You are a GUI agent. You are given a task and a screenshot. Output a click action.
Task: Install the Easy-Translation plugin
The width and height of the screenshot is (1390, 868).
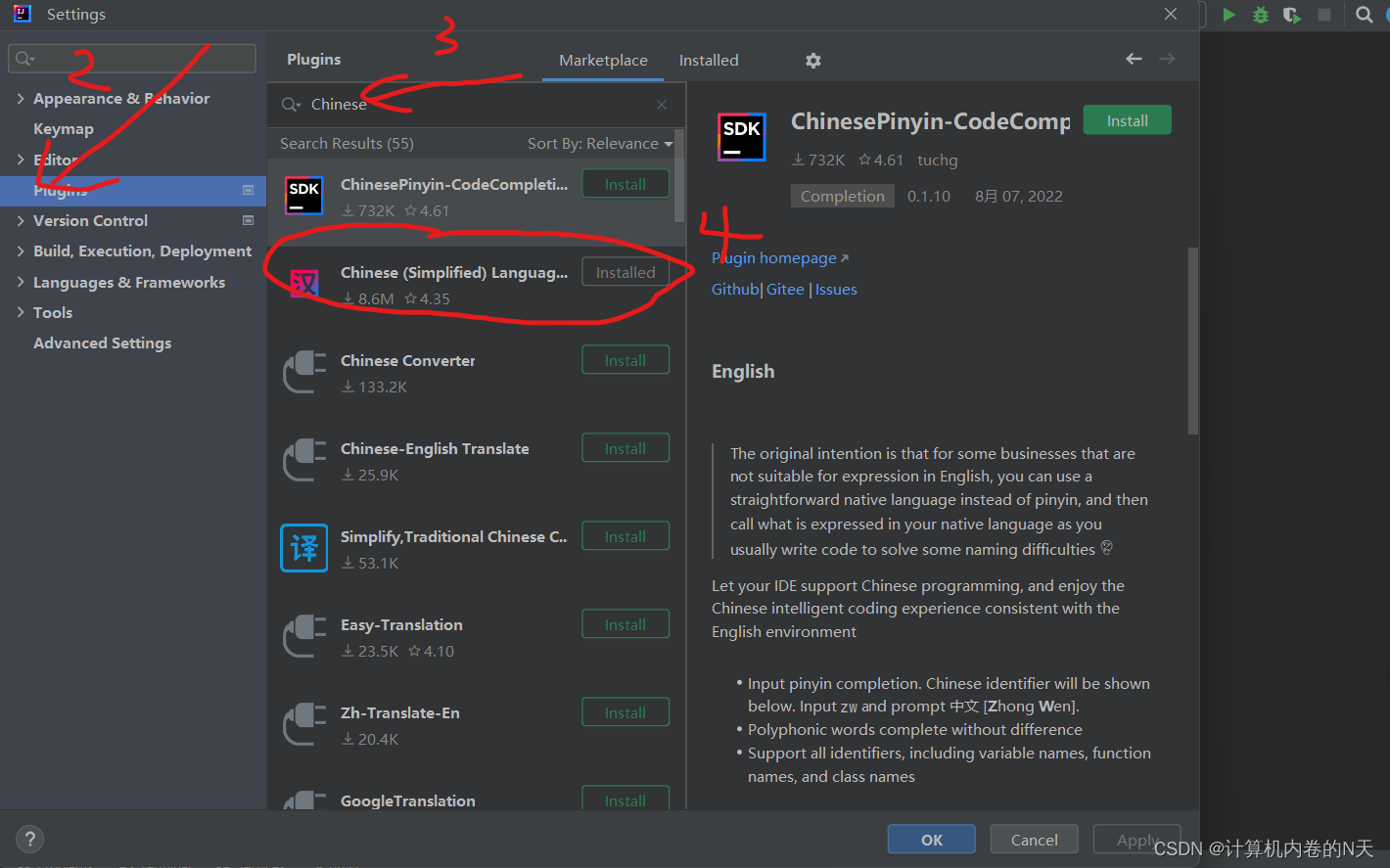tap(625, 624)
